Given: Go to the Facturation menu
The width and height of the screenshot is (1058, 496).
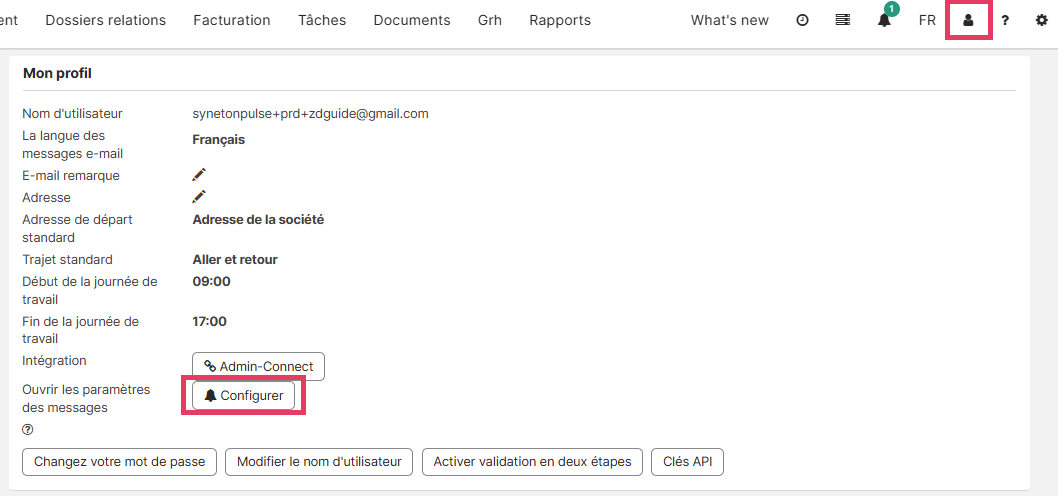Looking at the screenshot, I should [232, 20].
